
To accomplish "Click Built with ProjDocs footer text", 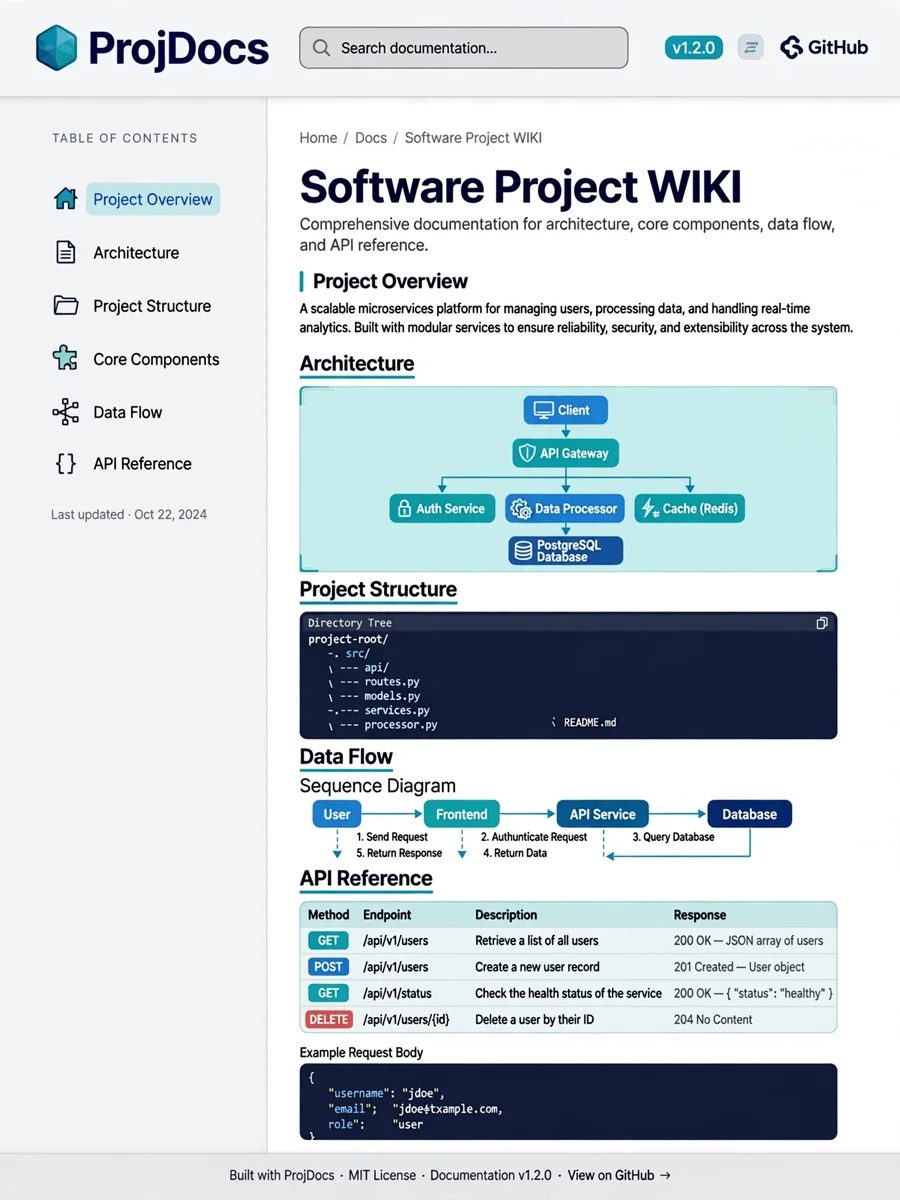I will (x=281, y=1175).
